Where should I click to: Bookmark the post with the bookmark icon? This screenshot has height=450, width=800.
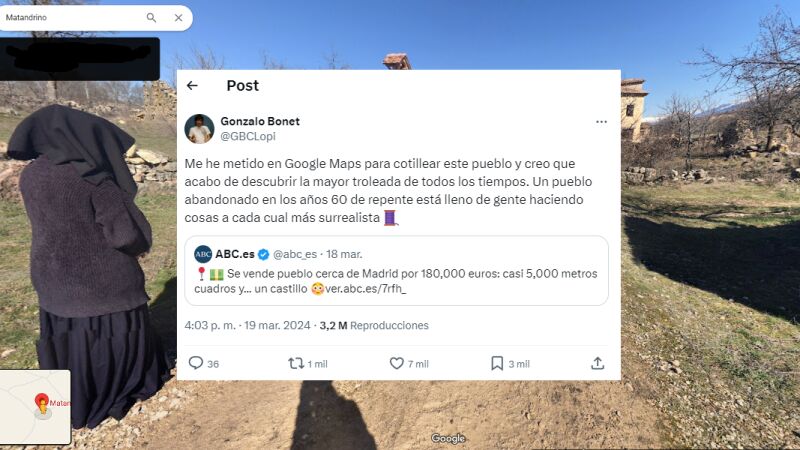tap(497, 363)
